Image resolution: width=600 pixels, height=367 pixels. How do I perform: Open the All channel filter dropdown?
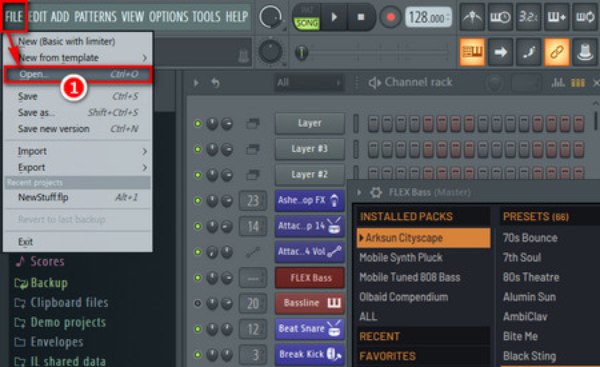pyautogui.click(x=308, y=83)
